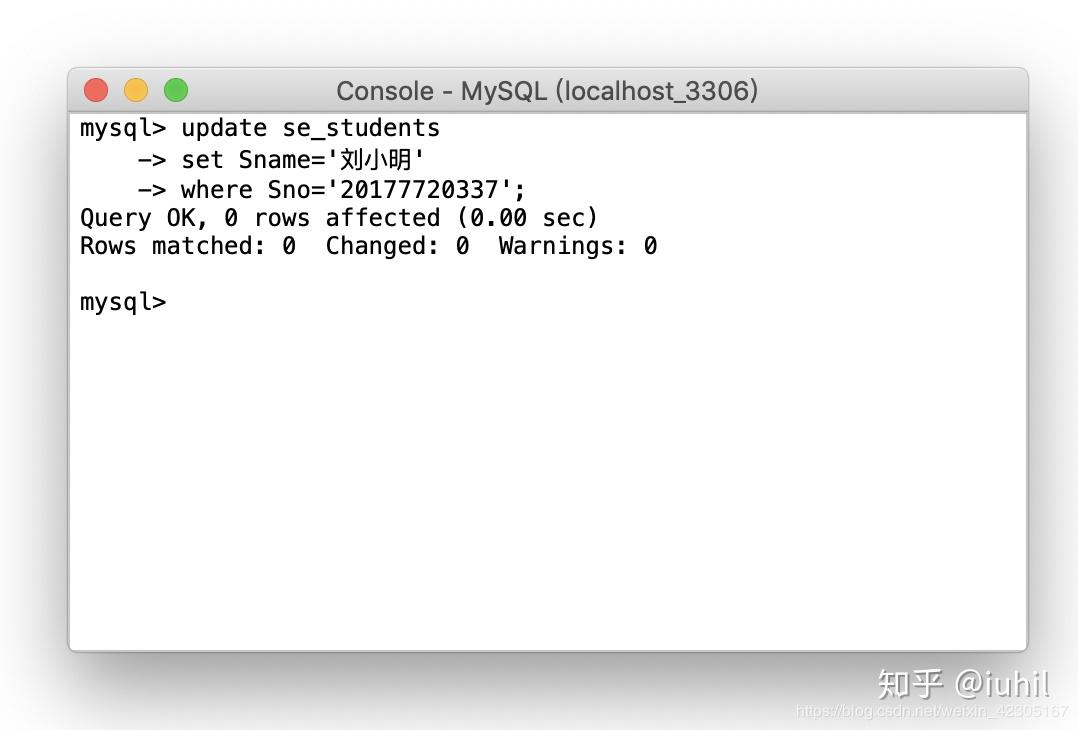Open the blog.csdn.net URL watermark
The image size is (1078, 730).
coord(932,711)
